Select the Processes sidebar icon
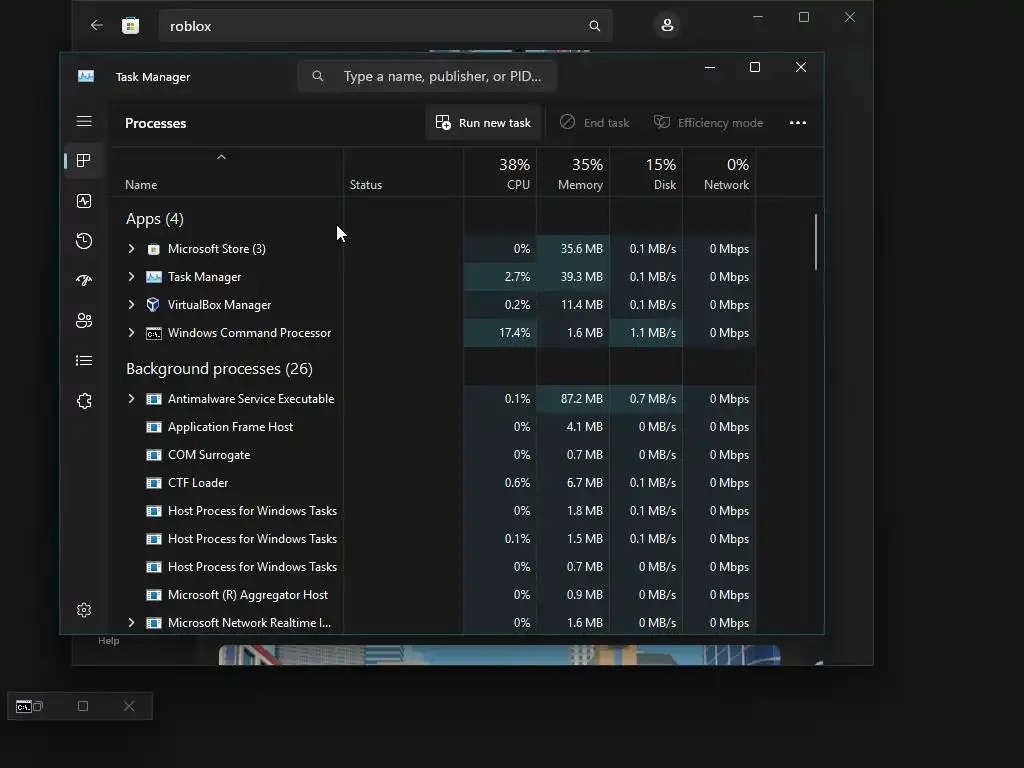The width and height of the screenshot is (1024, 768). point(84,161)
